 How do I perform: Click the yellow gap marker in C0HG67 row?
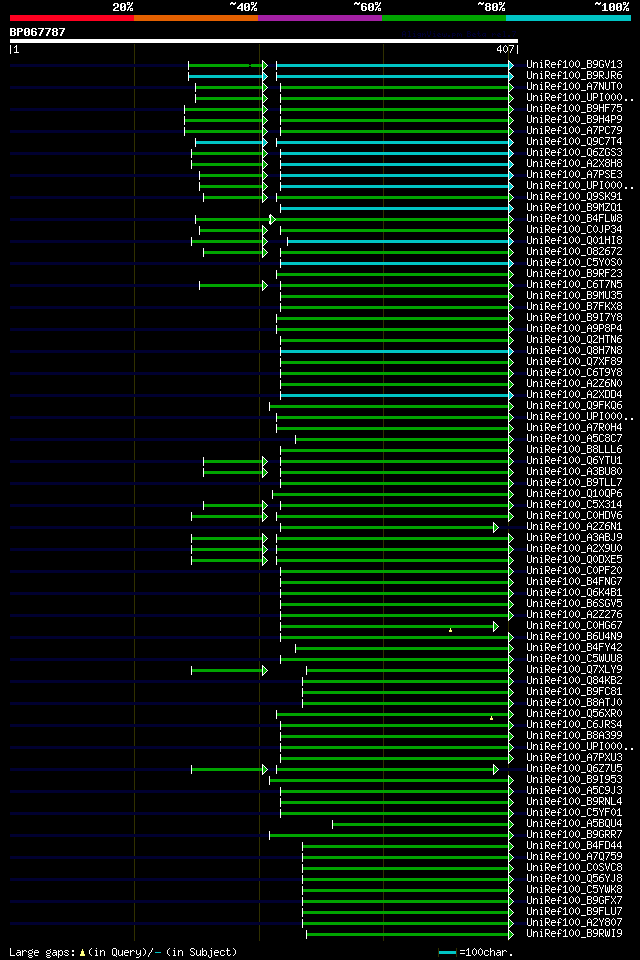(x=450, y=630)
